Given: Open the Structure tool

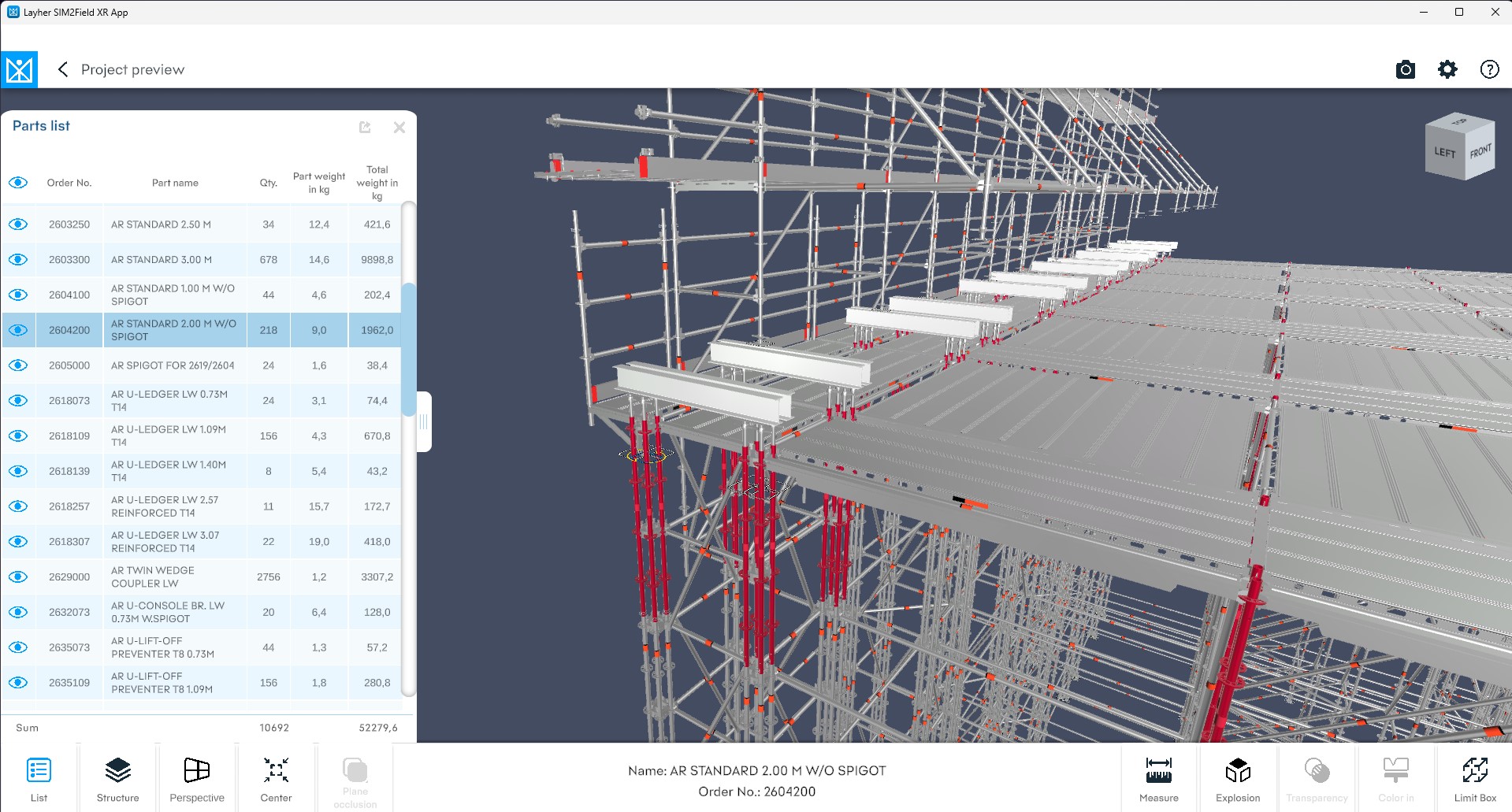Looking at the screenshot, I should pyautogui.click(x=117, y=778).
